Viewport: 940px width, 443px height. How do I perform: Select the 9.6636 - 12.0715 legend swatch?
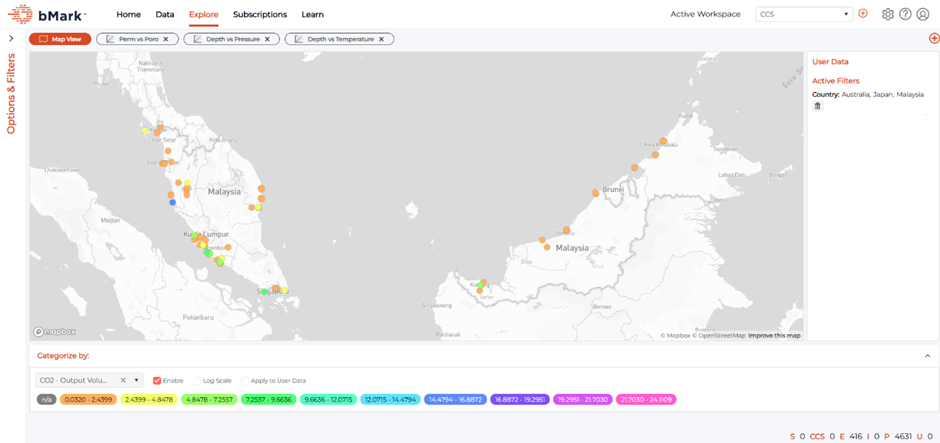point(329,399)
